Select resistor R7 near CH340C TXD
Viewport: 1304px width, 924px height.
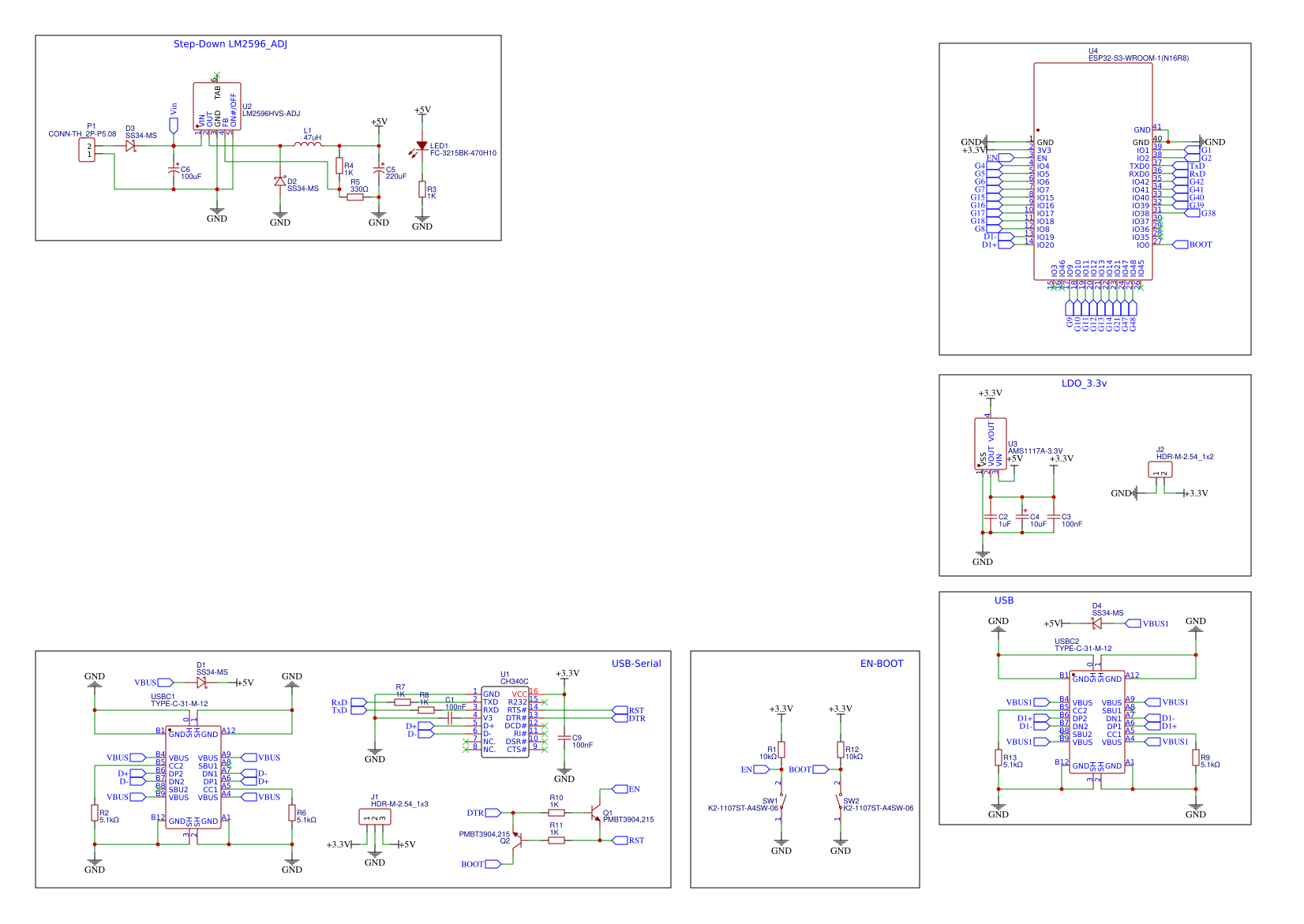click(x=403, y=702)
